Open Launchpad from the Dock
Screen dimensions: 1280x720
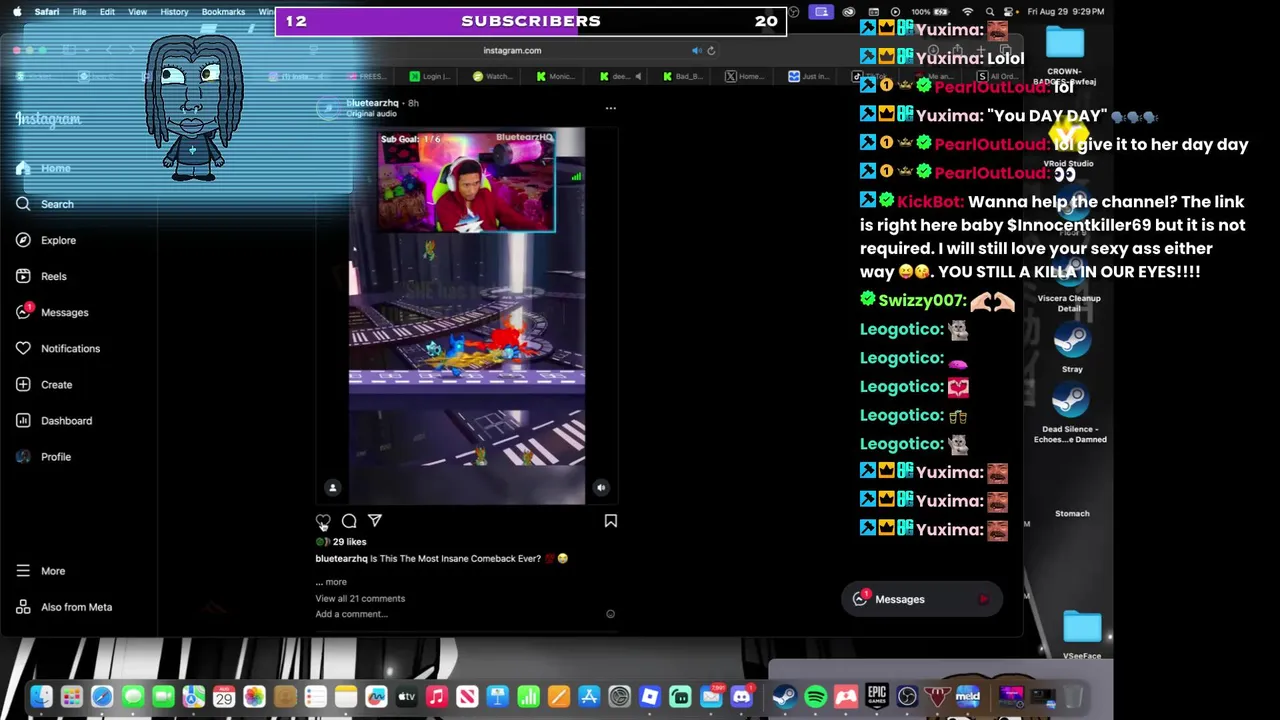coord(71,697)
